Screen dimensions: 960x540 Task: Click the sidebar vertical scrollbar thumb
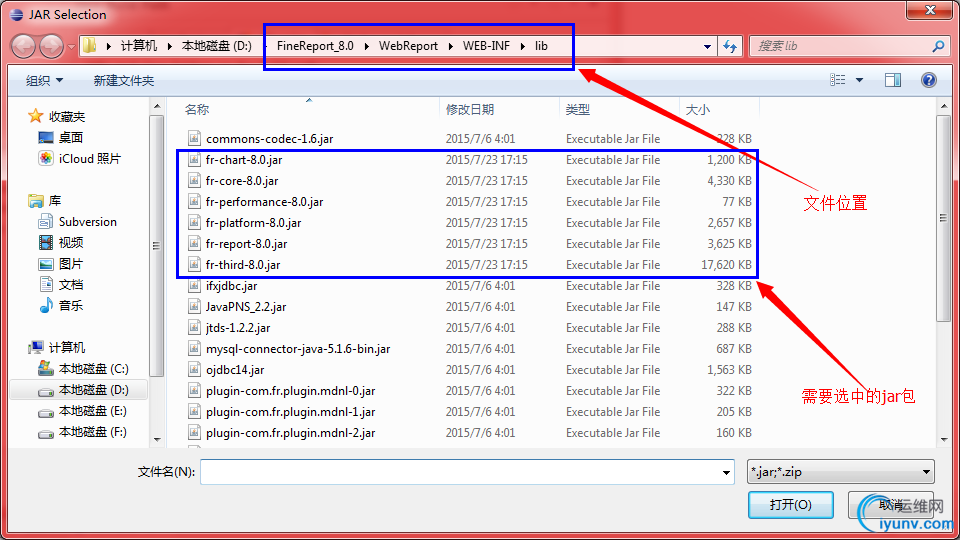tap(156, 245)
